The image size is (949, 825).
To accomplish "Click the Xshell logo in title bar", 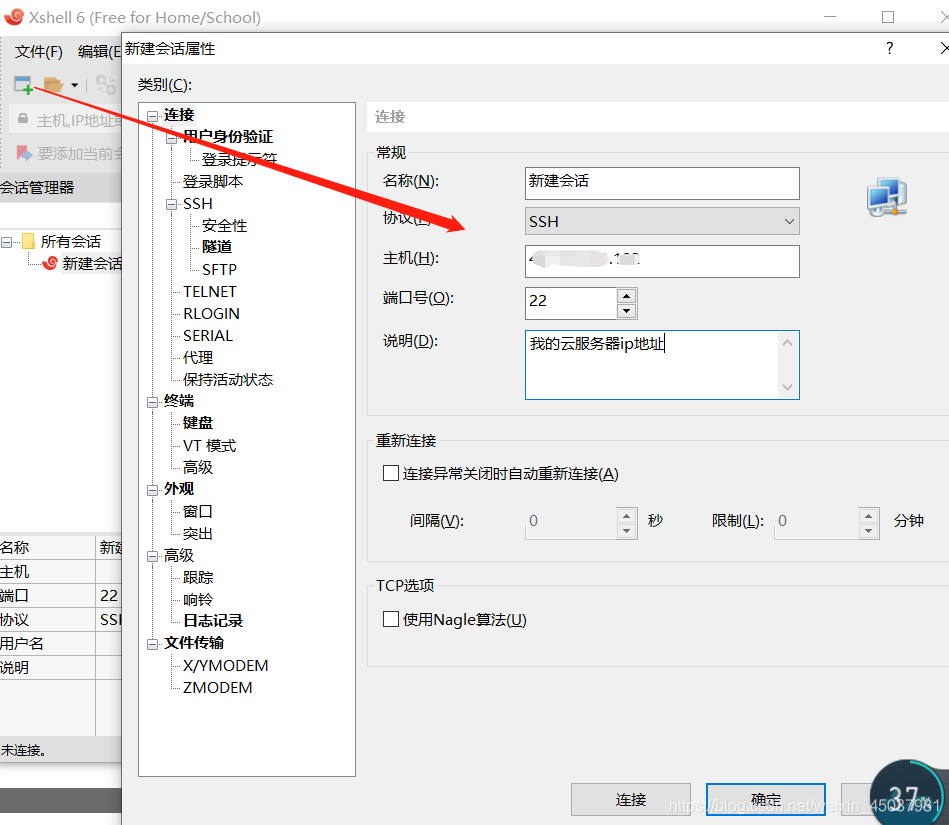I will (x=13, y=16).
